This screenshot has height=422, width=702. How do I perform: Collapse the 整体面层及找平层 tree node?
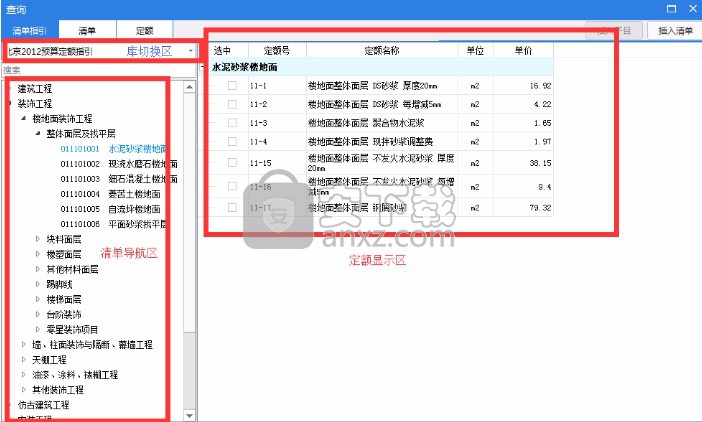pyautogui.click(x=38, y=133)
